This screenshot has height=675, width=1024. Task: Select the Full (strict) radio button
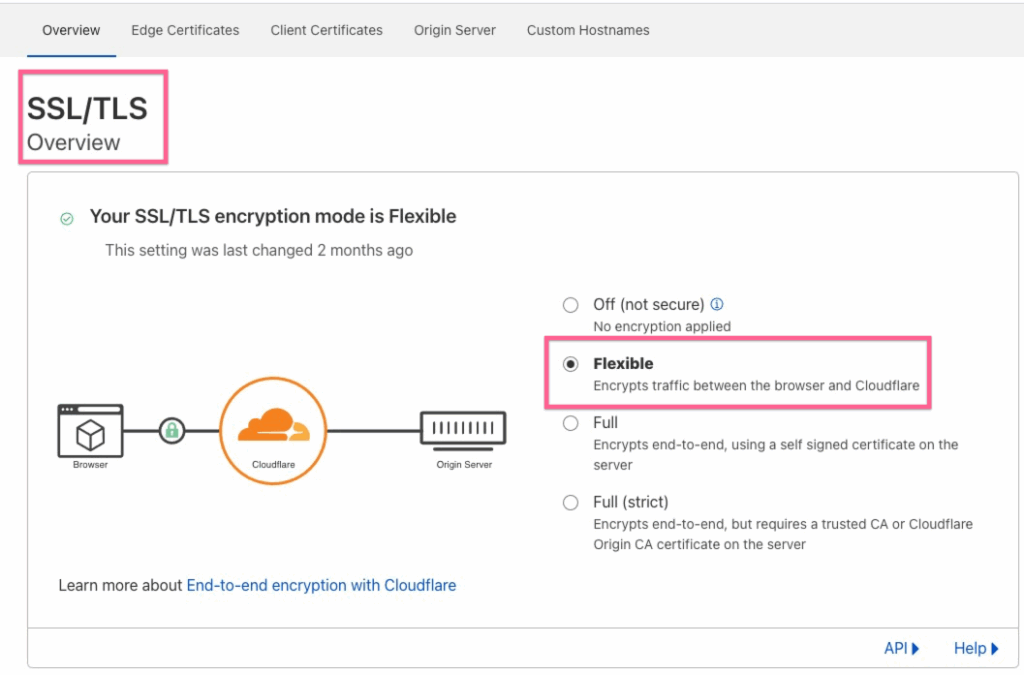pos(571,502)
